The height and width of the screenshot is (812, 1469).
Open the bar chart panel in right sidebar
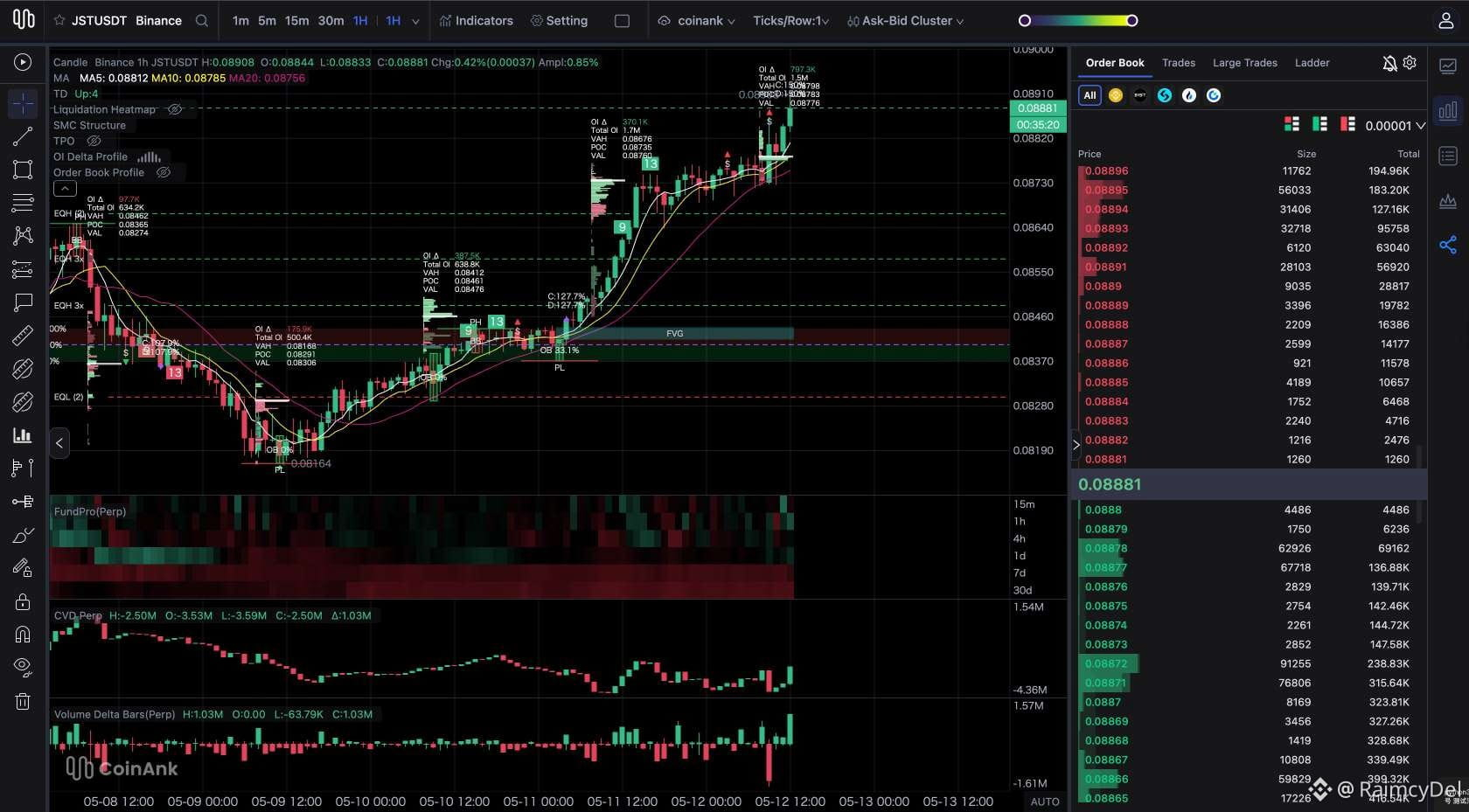click(x=1448, y=111)
